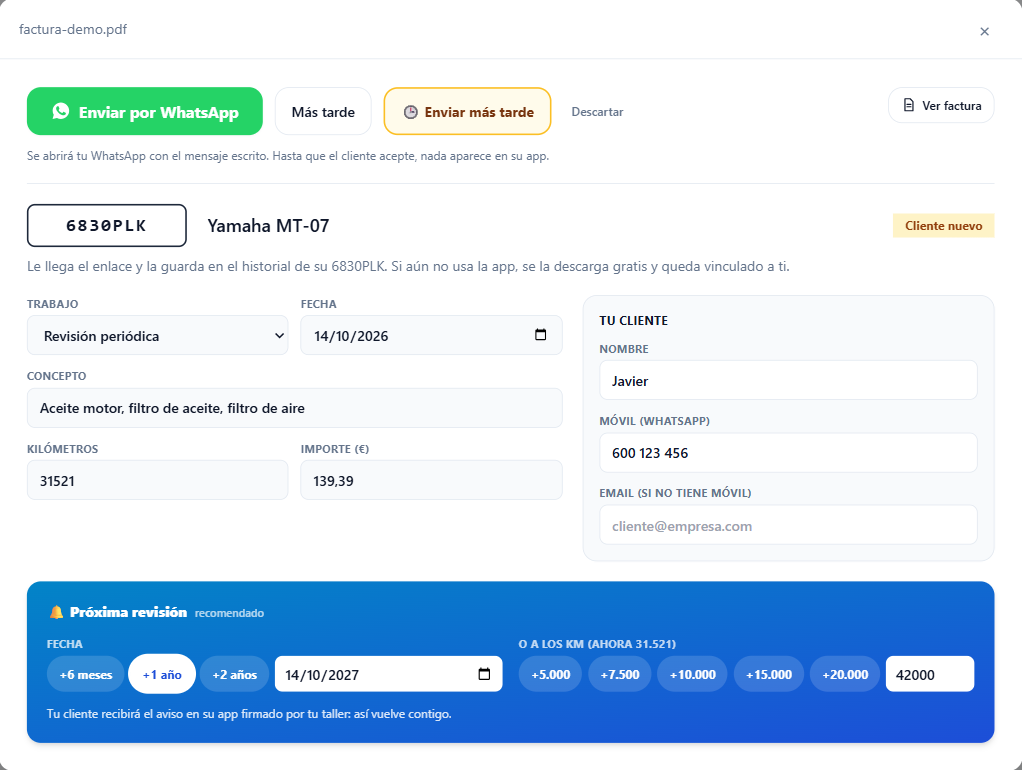
Task: Choose the +20.000 km option
Action: tap(845, 674)
